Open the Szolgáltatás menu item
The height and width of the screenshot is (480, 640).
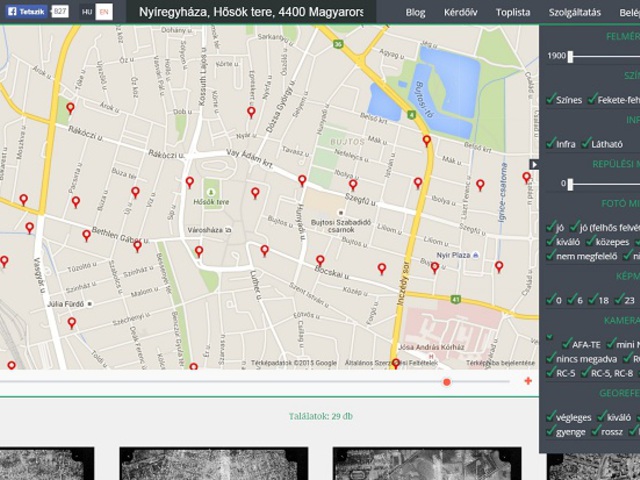click(574, 13)
